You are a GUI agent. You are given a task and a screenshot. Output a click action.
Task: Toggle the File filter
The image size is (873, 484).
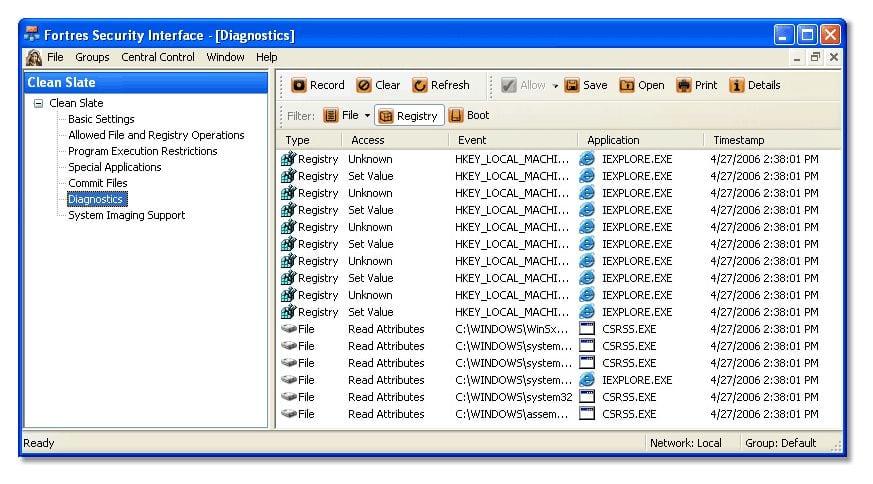(341, 115)
